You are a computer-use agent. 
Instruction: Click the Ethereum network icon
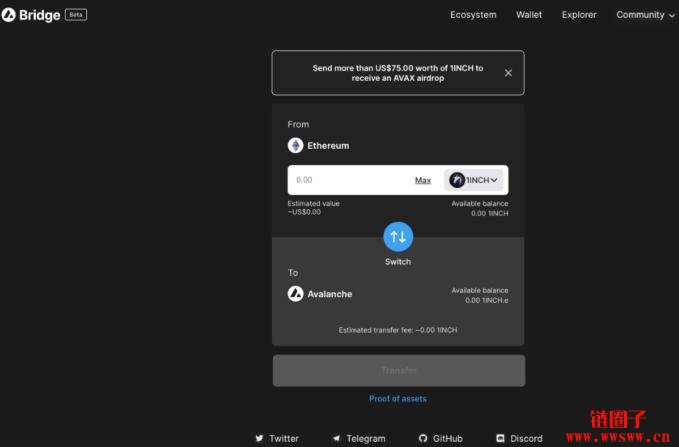295,146
